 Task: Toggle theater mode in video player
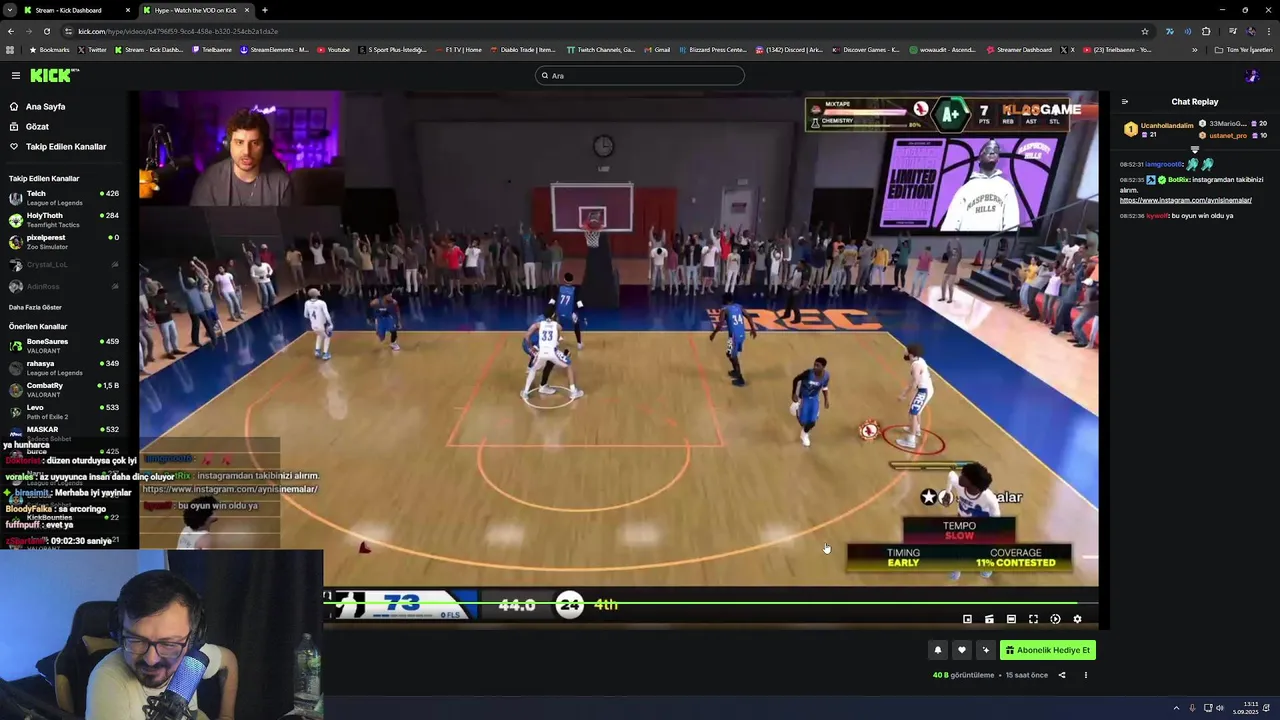point(1011,619)
